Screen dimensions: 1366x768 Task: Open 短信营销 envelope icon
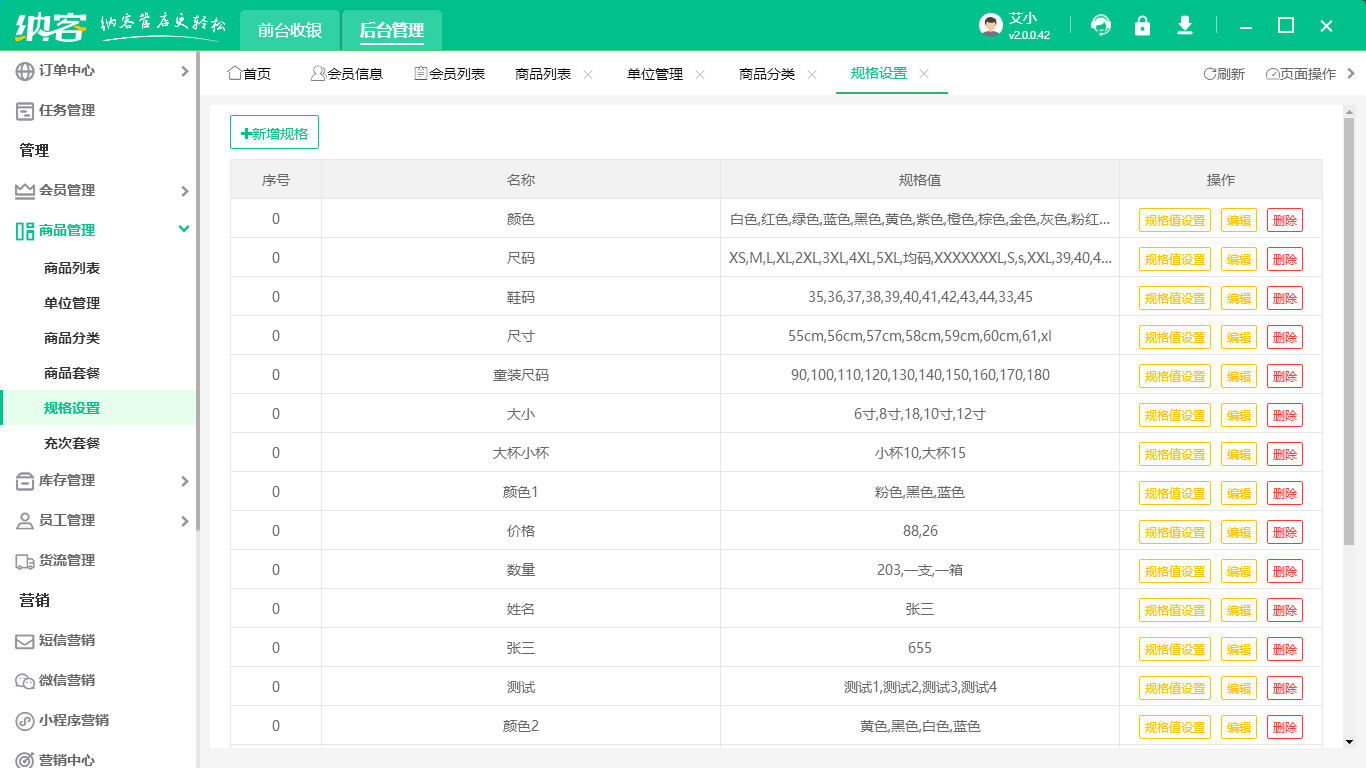[25, 641]
